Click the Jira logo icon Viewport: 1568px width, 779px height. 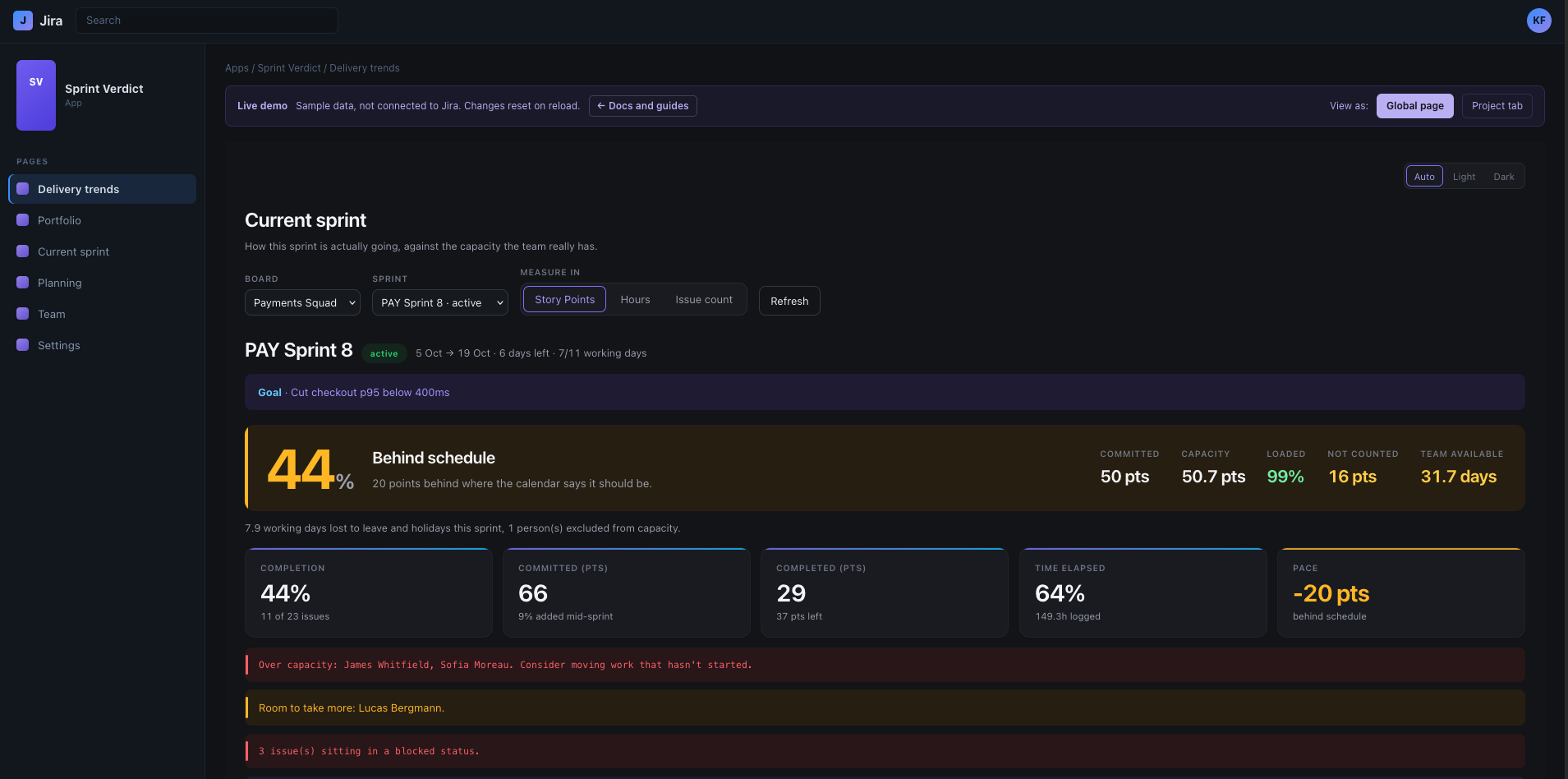click(x=23, y=21)
